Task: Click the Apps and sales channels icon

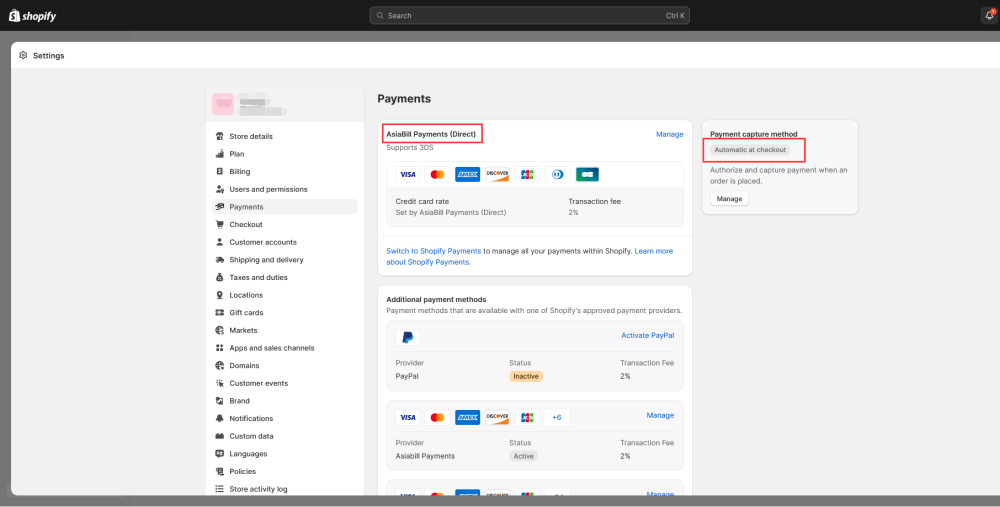Action: pos(220,348)
